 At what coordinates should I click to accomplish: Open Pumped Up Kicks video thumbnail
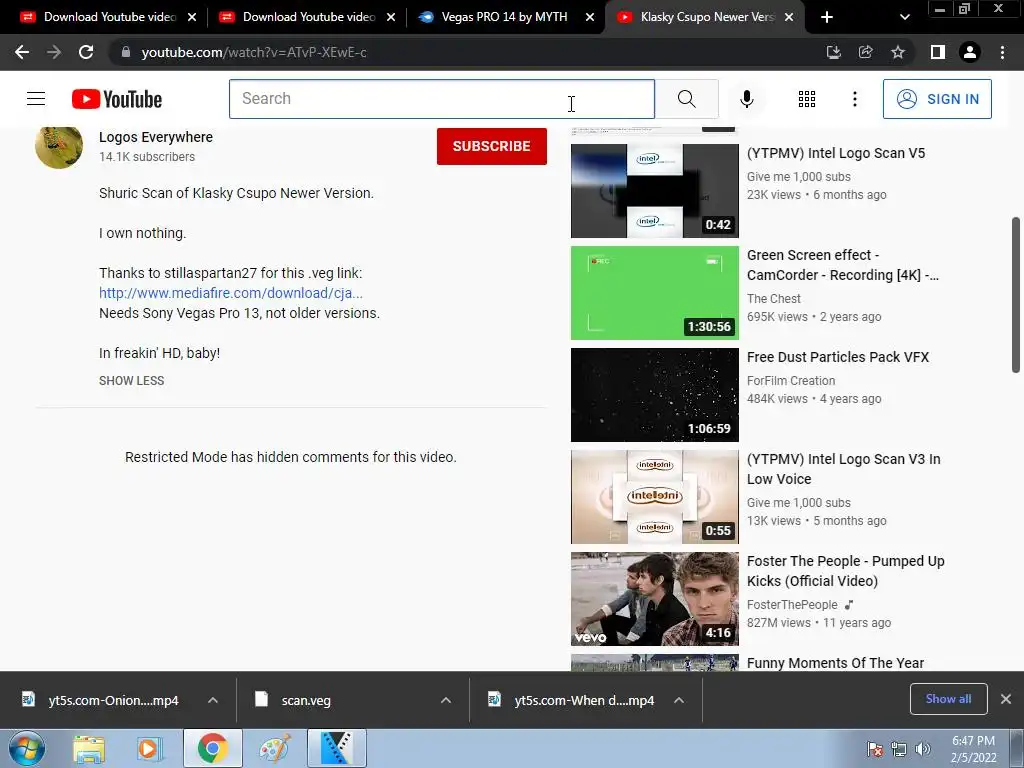click(x=654, y=598)
